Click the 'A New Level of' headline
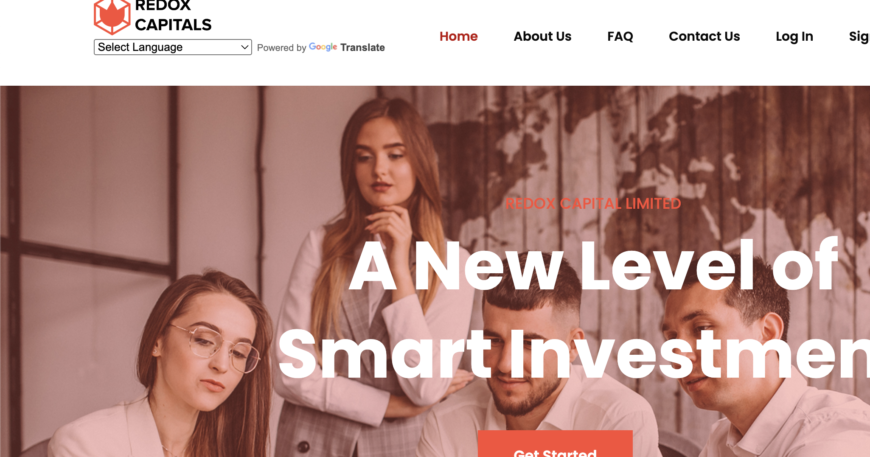This screenshot has height=457, width=870. [x=593, y=266]
